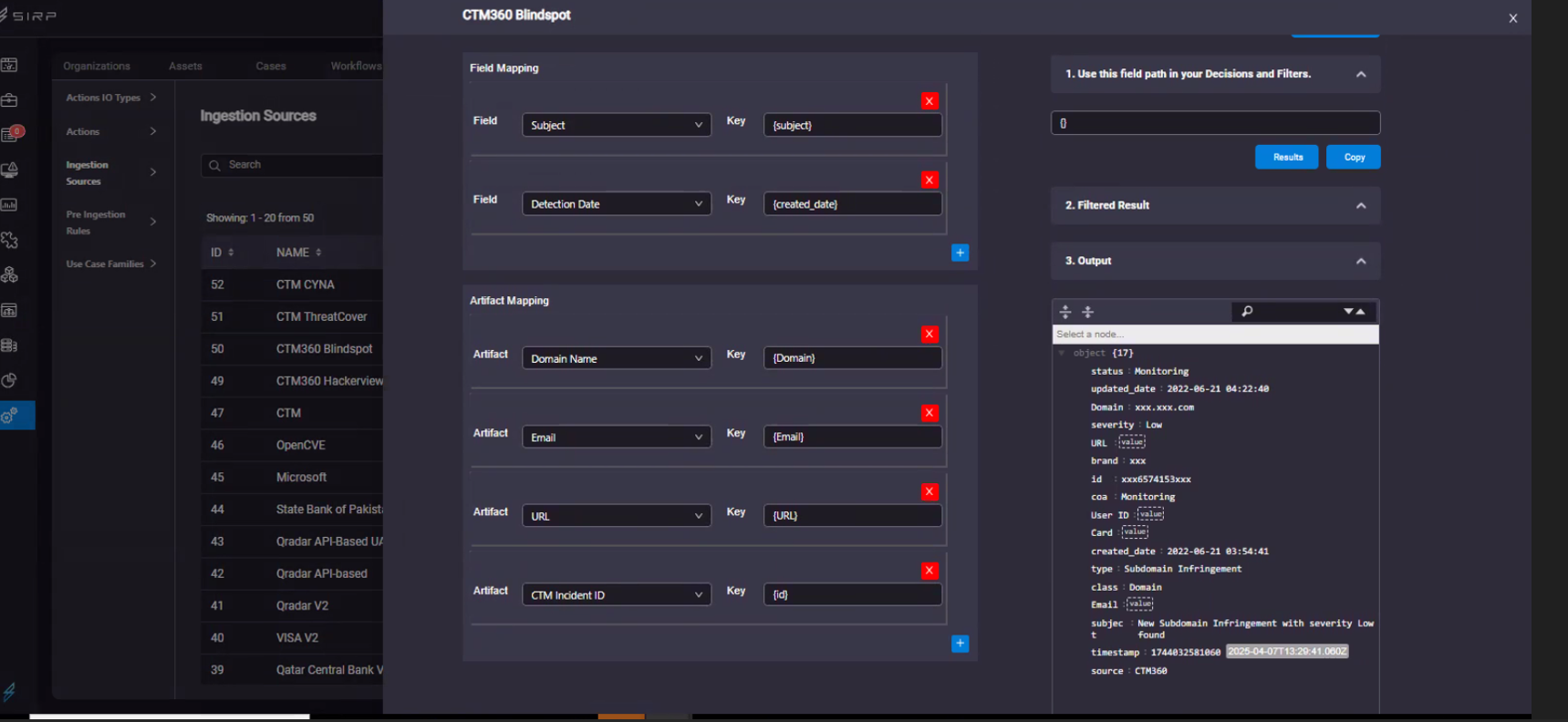Select the CTM CYNA row
This screenshot has height=722, width=1568.
(x=292, y=284)
